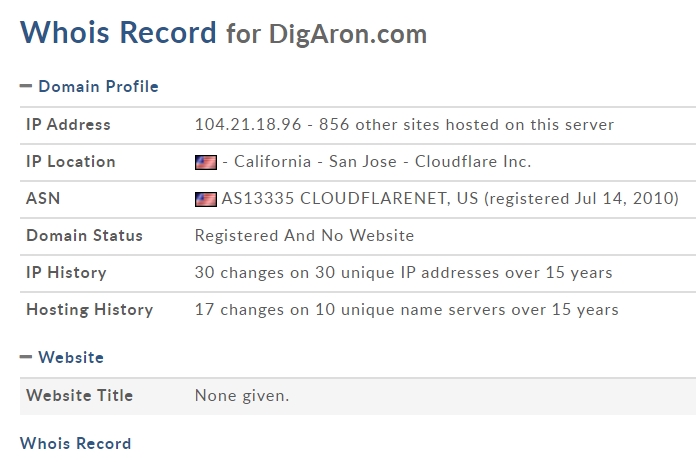Click the California - San Jose location text
This screenshot has width=696, height=462.
click(x=315, y=162)
